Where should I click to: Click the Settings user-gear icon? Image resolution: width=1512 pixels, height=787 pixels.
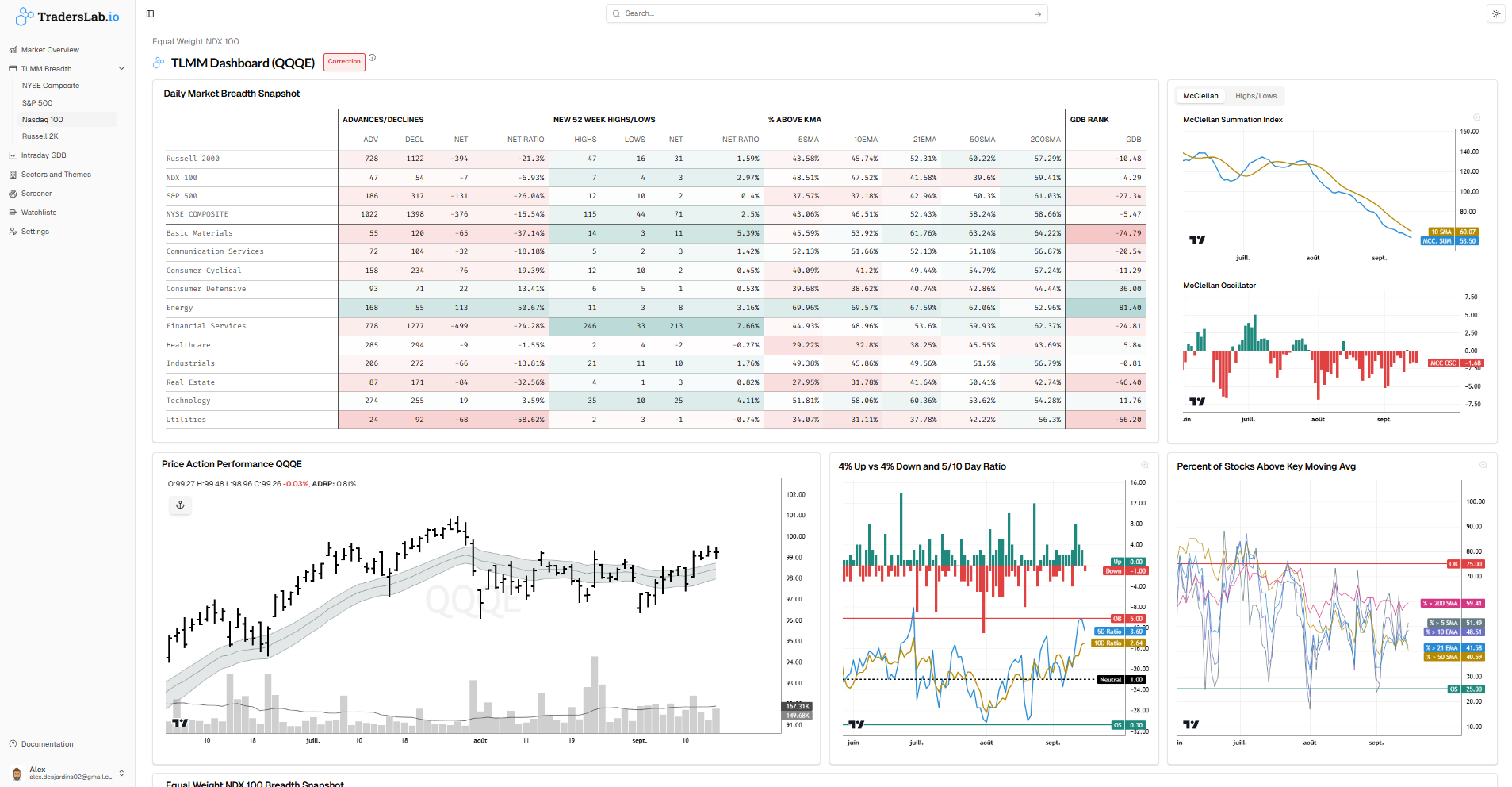tap(13, 232)
